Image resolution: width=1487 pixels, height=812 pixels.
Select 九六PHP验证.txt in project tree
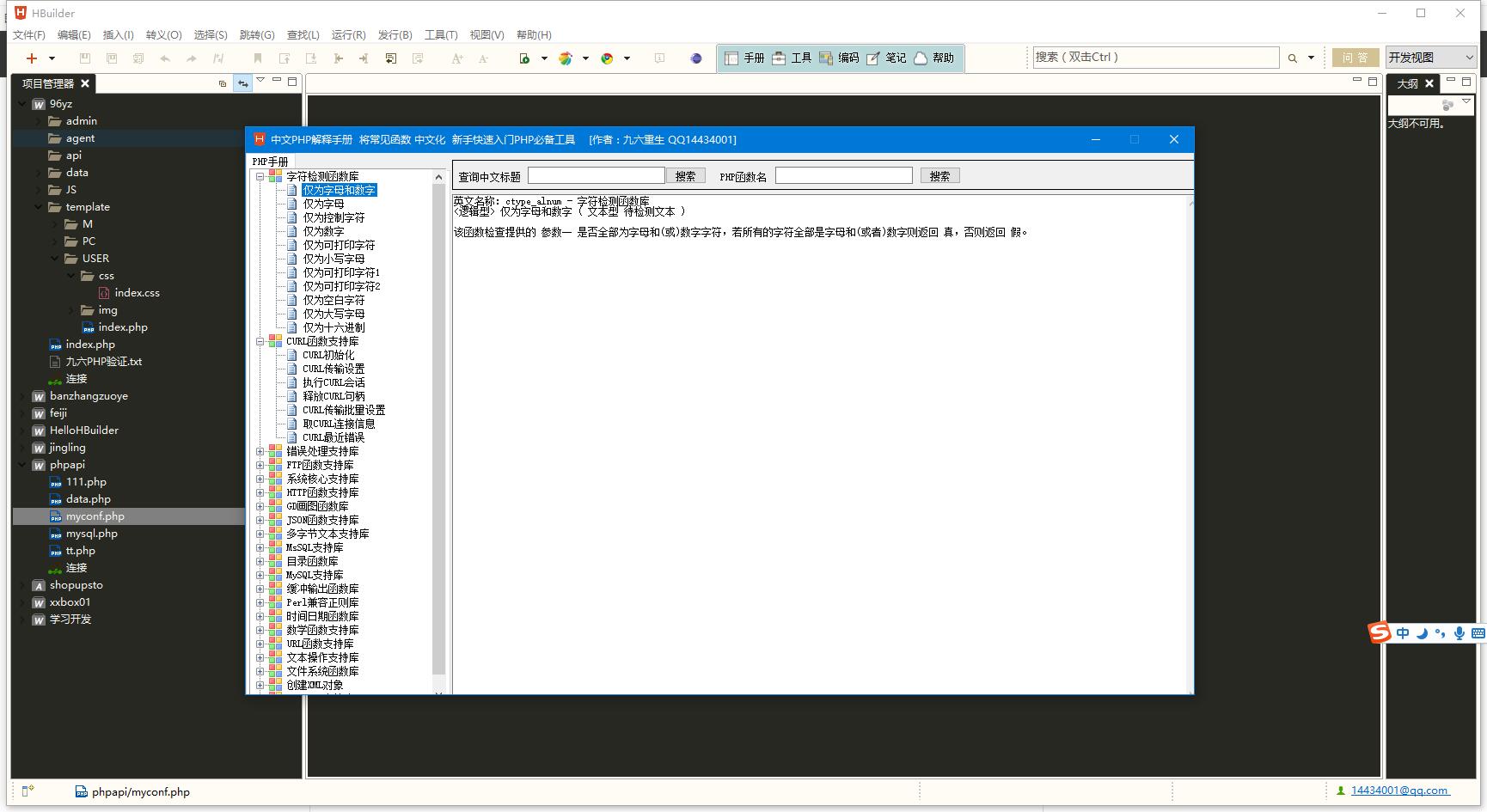(103, 362)
